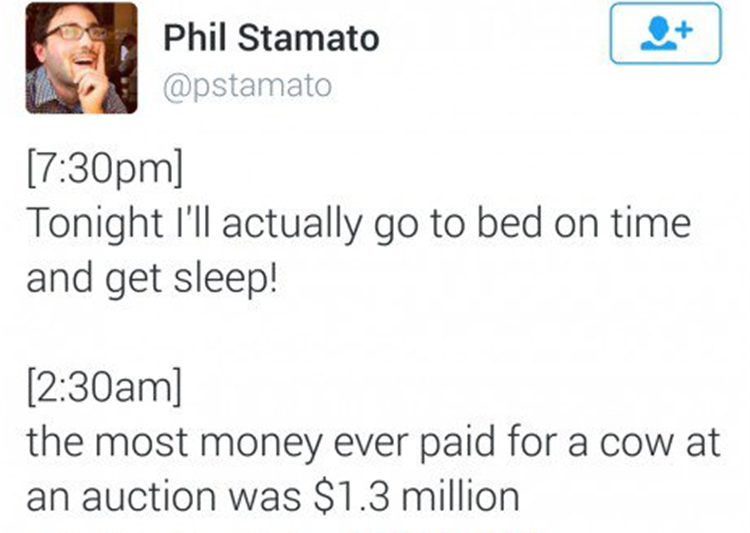Click the Phil Stamato display name

pyautogui.click(x=271, y=38)
